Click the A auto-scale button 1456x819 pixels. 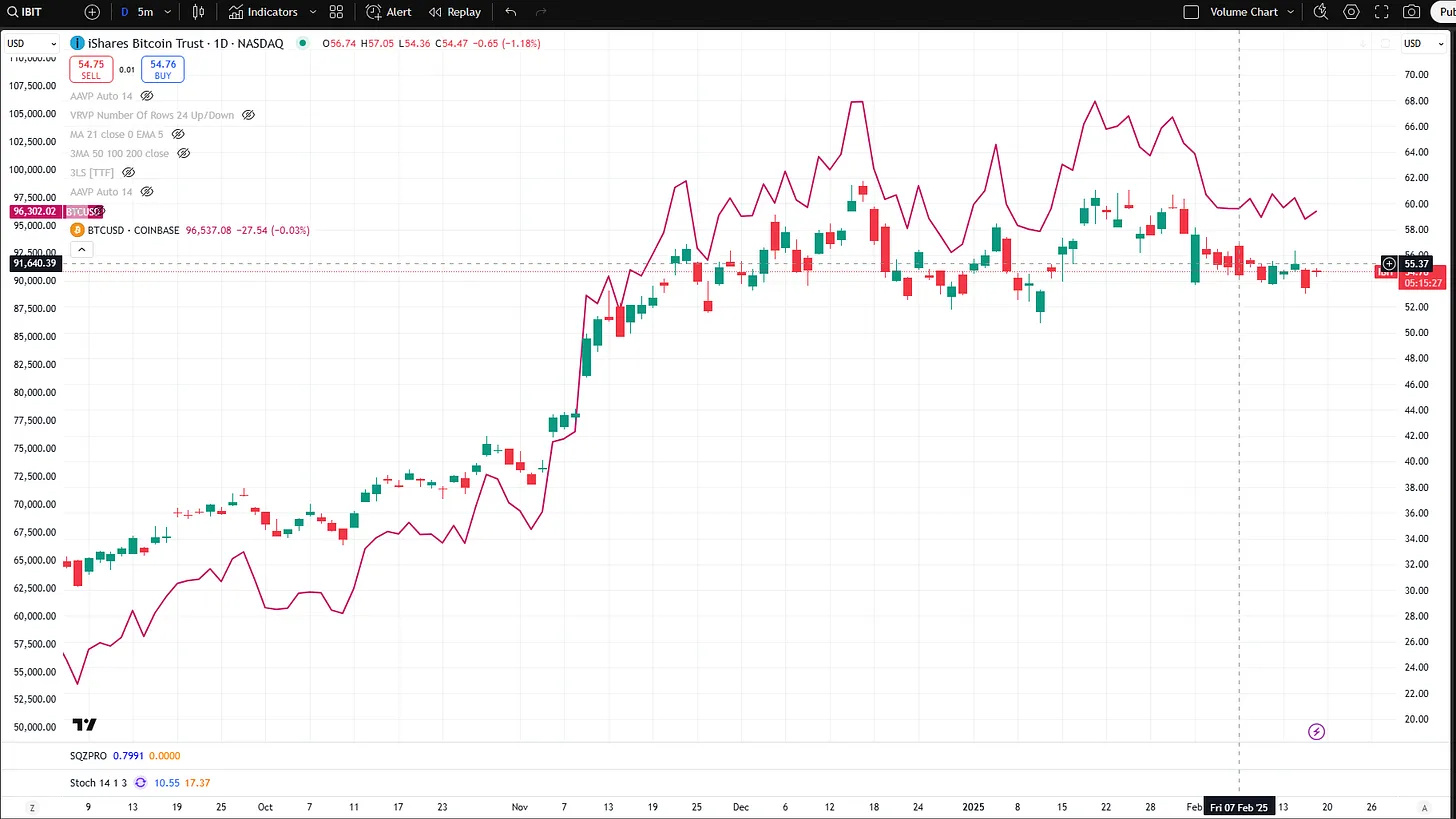point(1424,807)
